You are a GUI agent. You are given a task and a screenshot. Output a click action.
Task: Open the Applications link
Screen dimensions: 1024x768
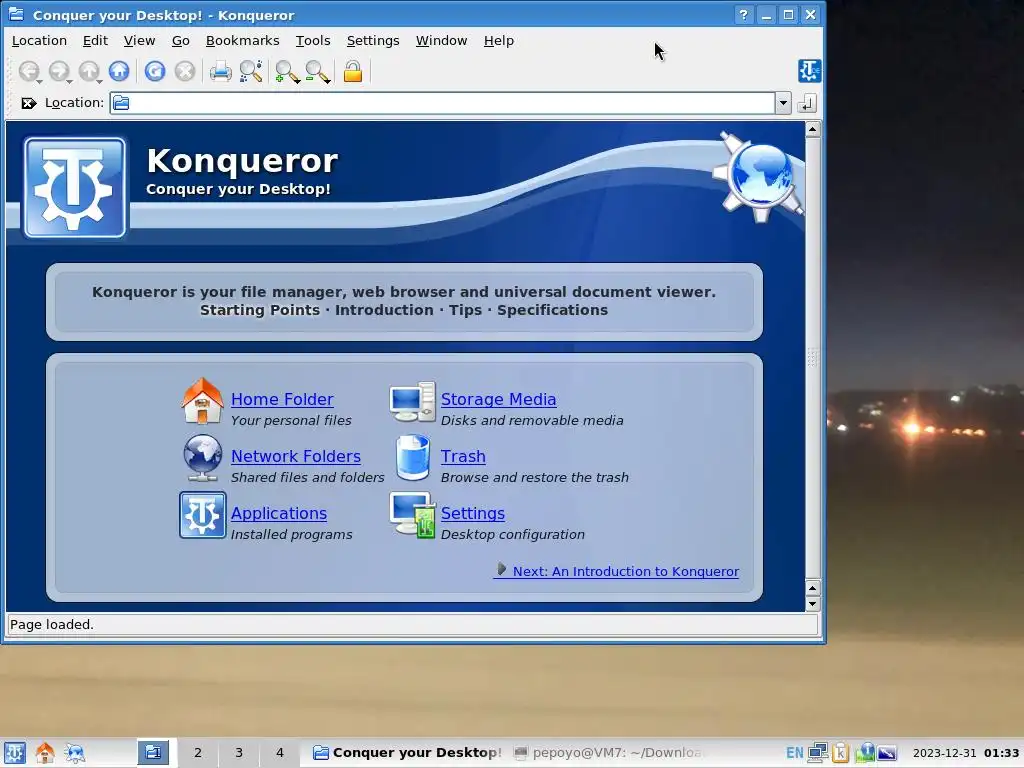(279, 513)
